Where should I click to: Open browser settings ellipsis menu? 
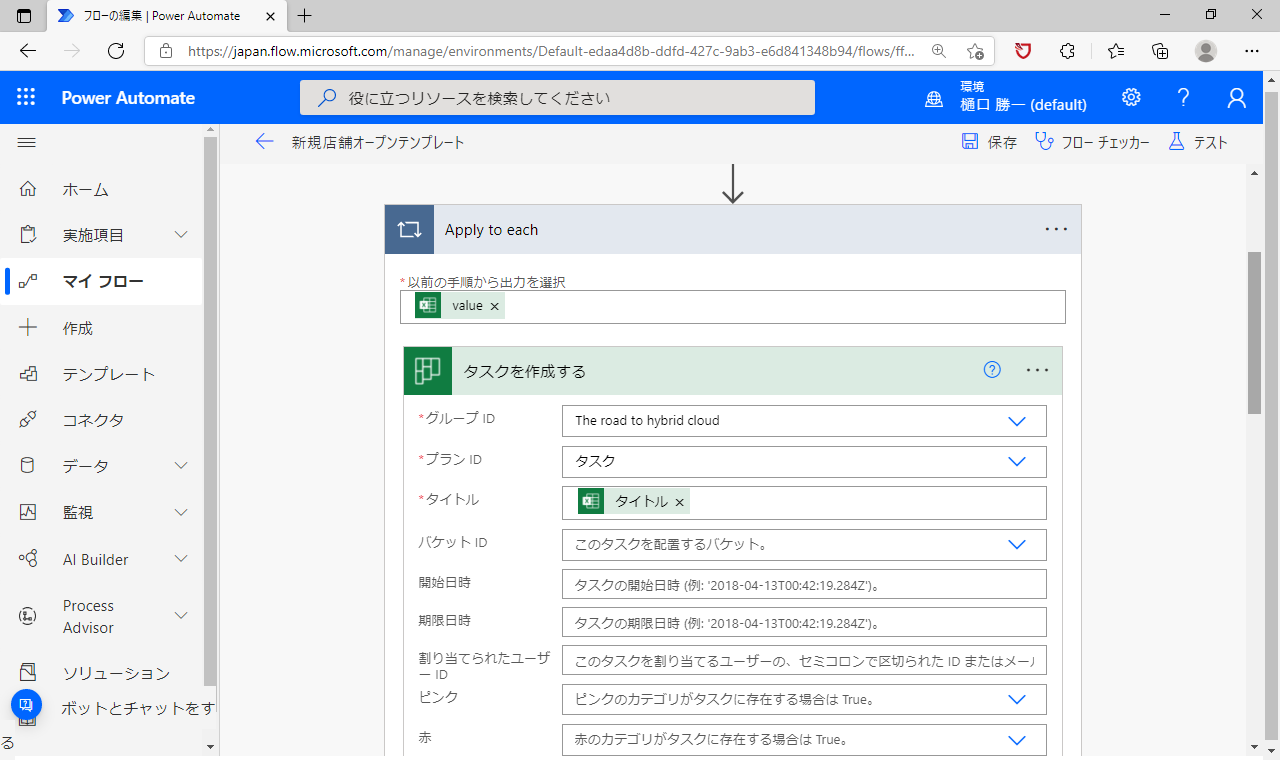pyautogui.click(x=1252, y=51)
